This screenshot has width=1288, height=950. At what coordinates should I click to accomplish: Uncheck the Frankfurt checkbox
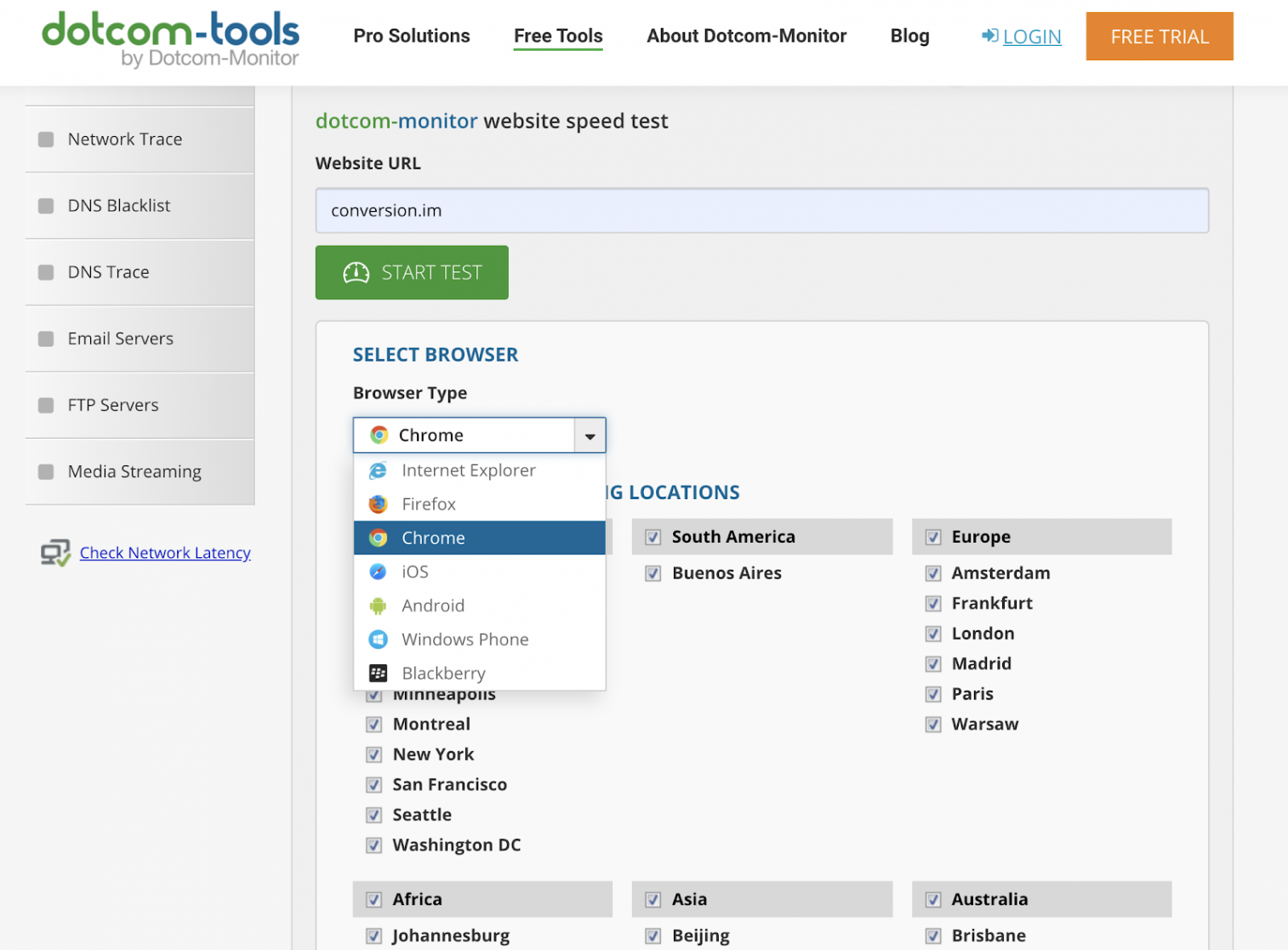pos(933,604)
